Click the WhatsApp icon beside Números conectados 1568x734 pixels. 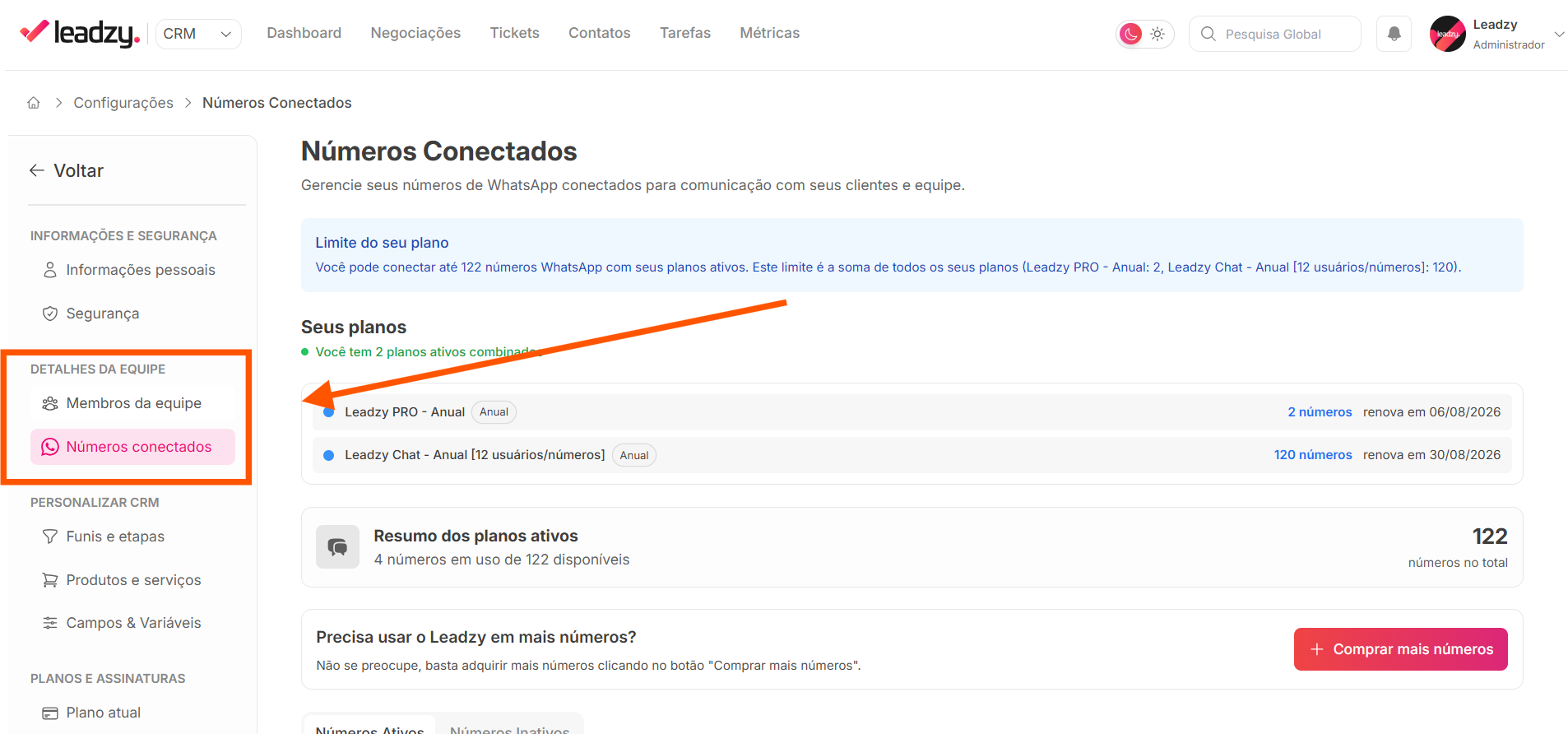click(50, 447)
